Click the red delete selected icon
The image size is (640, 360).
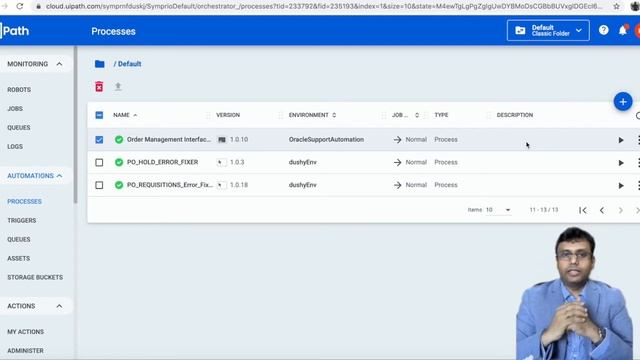point(99,87)
